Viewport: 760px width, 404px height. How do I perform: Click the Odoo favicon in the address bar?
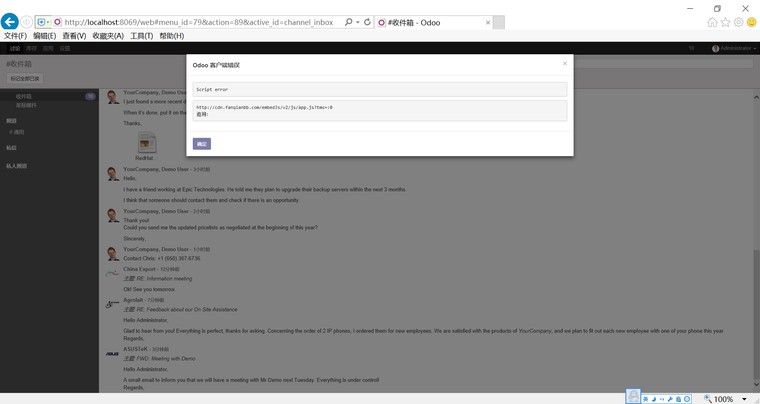click(57, 22)
